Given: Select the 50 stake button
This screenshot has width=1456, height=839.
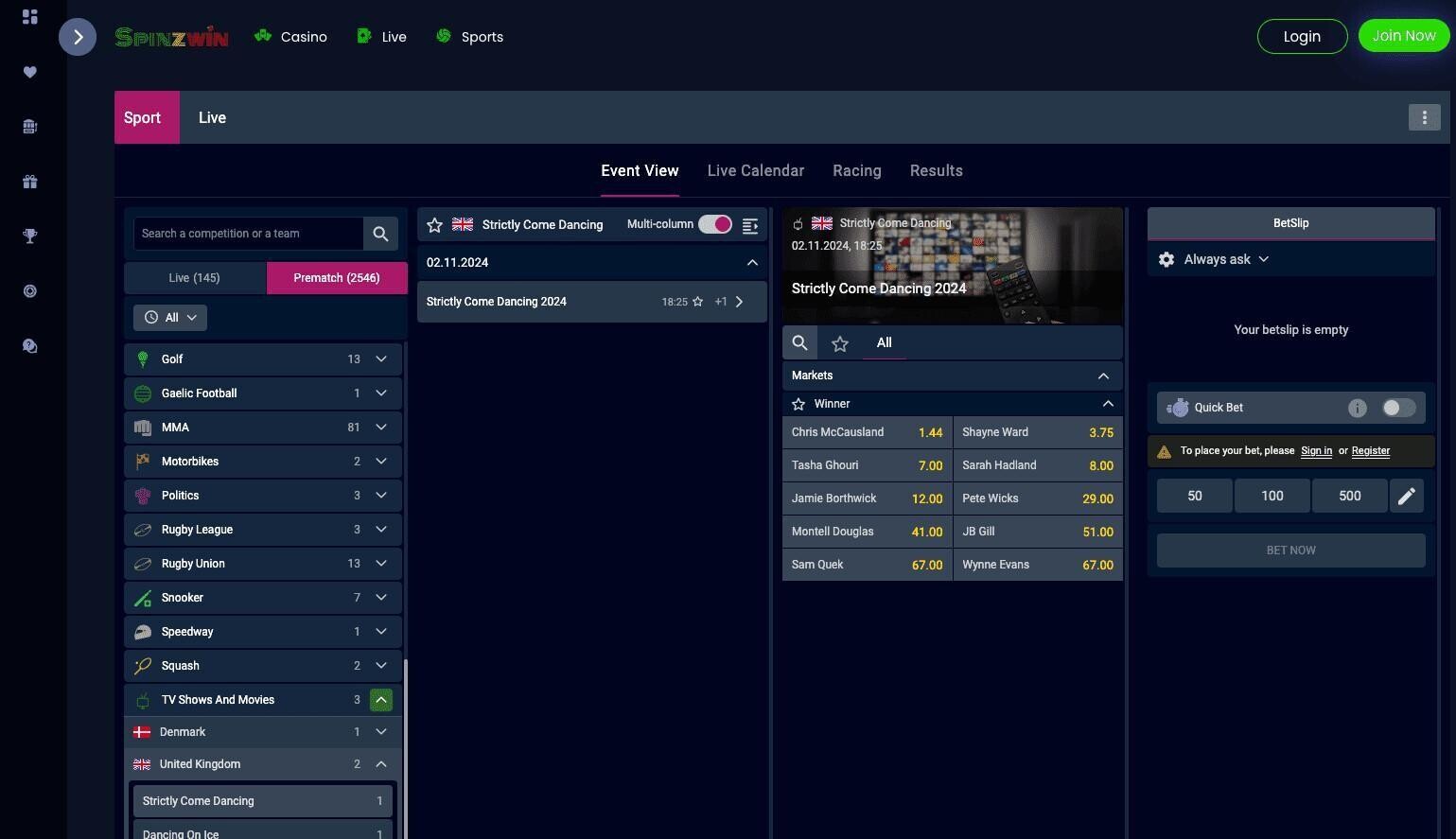Looking at the screenshot, I should [1195, 496].
